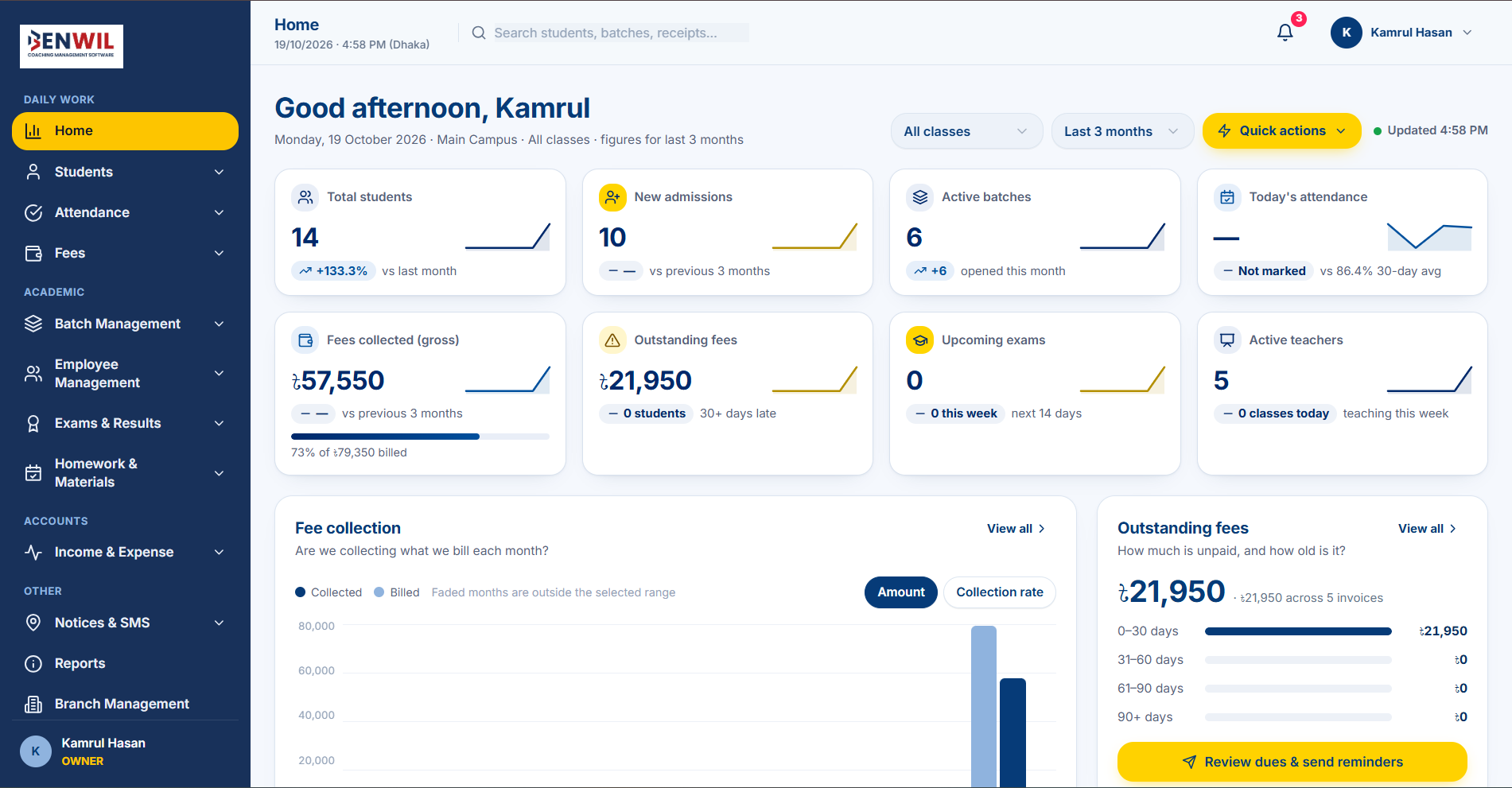Expand the Students sidebar section
The height and width of the screenshot is (788, 1512).
[x=125, y=172]
